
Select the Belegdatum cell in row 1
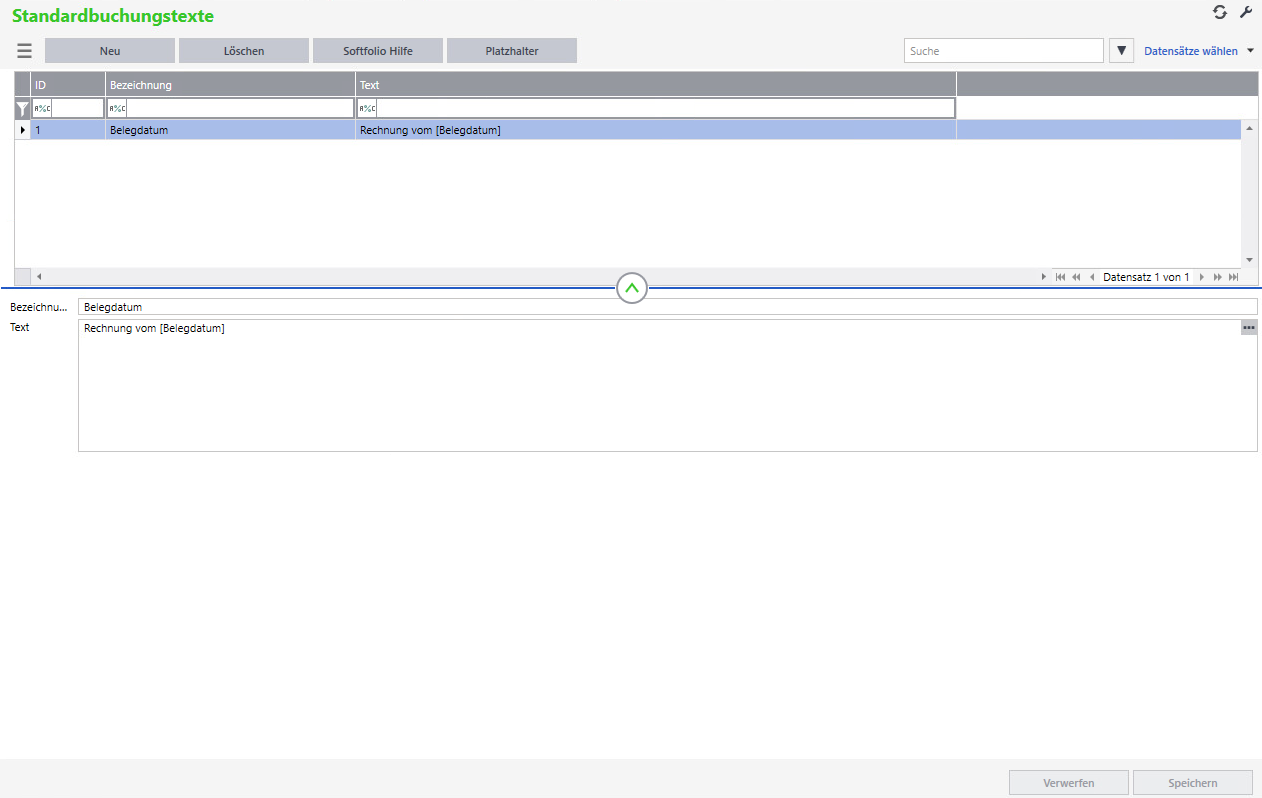(231, 130)
